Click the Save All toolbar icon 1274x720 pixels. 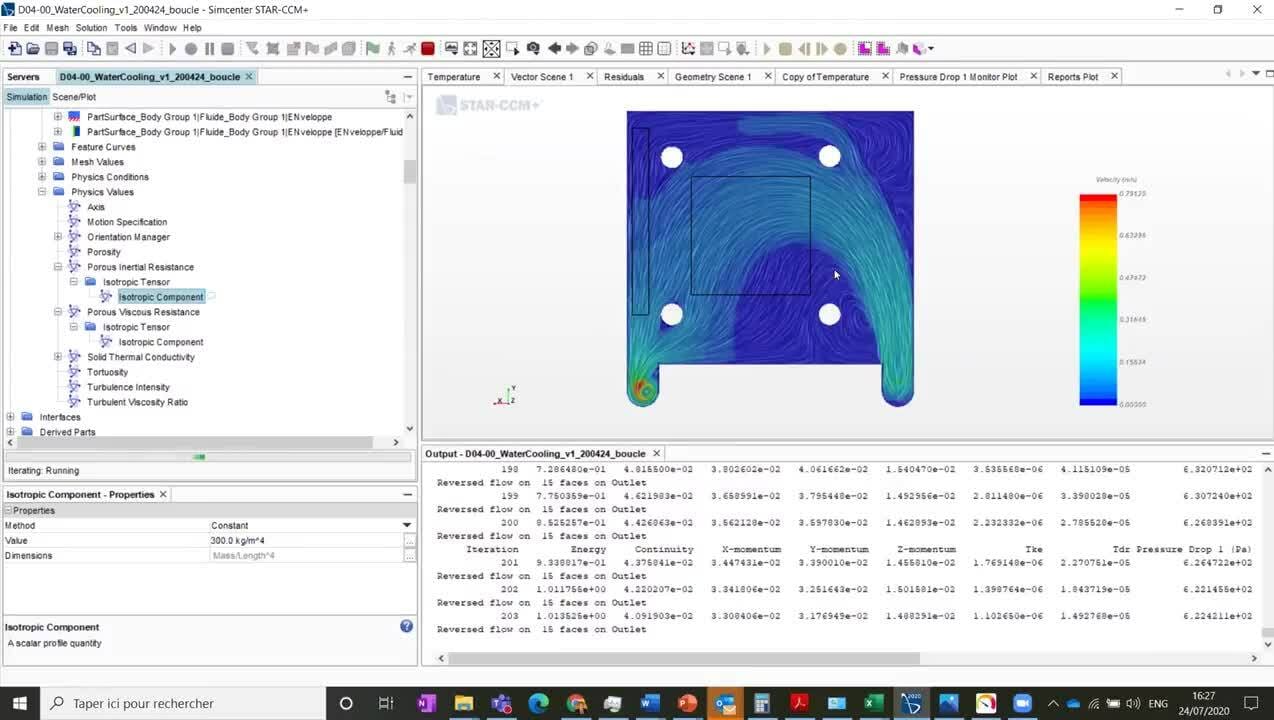69,48
